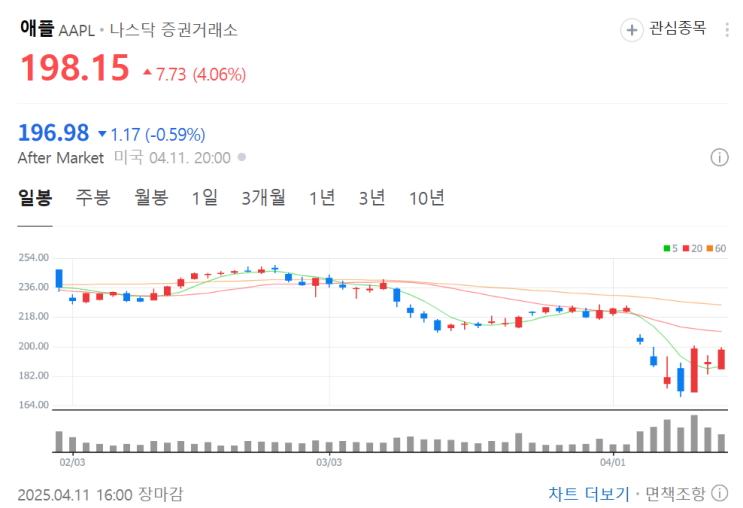The width and height of the screenshot is (743, 508).
Task: Click the 254.00 price axis label
Action: (x=34, y=258)
